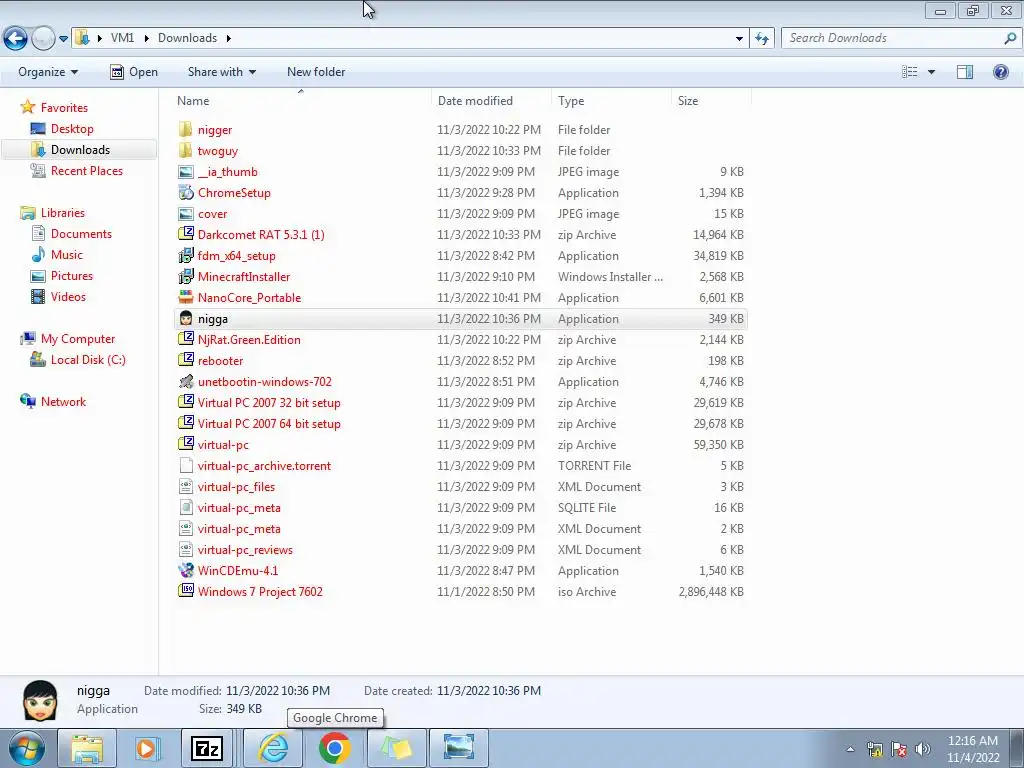Open the more view options arrow
The width and height of the screenshot is (1024, 768).
pos(931,72)
